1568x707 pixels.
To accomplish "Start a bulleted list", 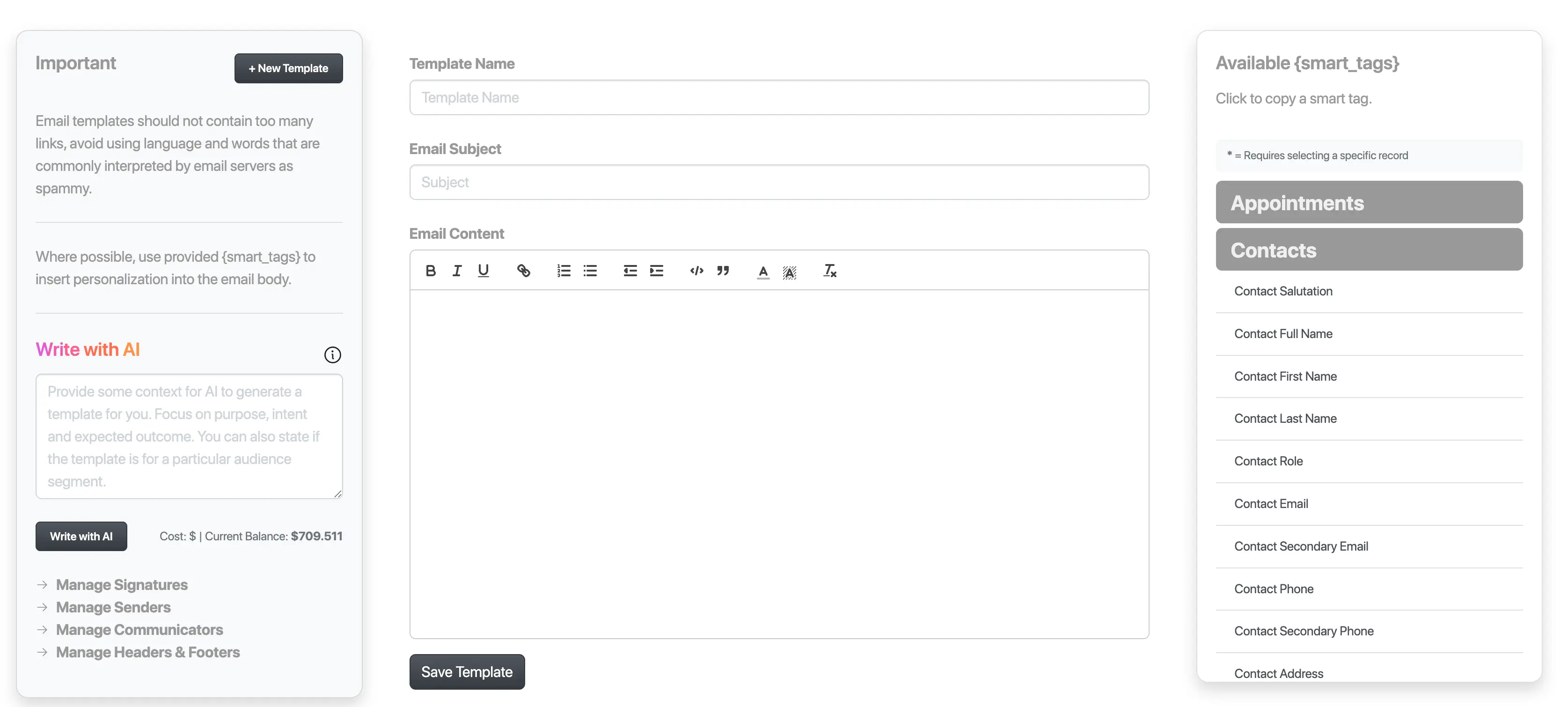I will pos(590,271).
